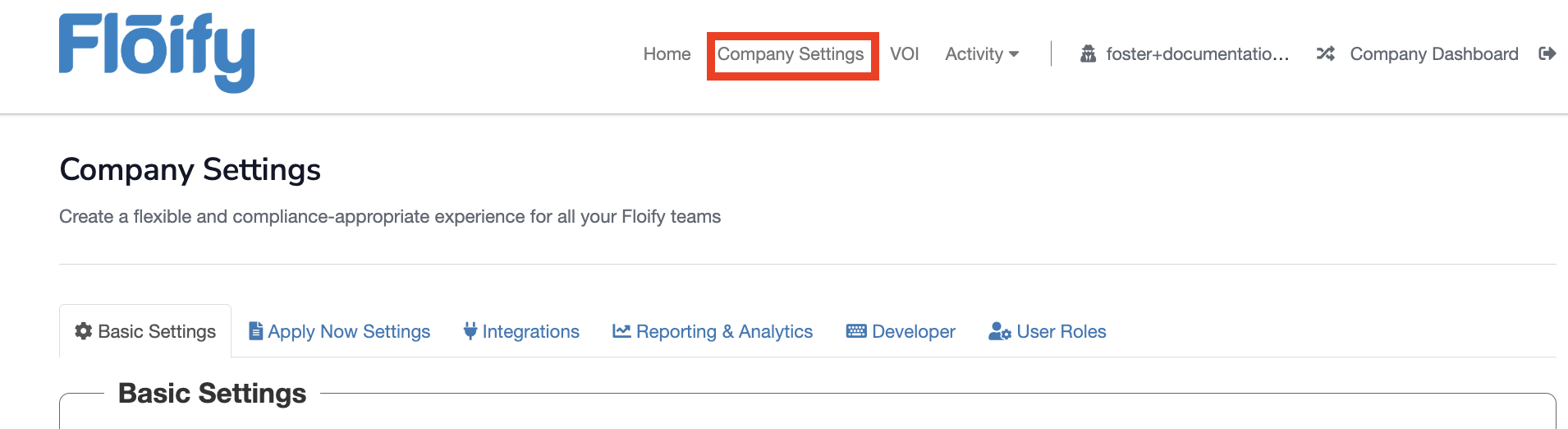The height and width of the screenshot is (429, 1568).
Task: Click the document icon beside Apply Now Settings
Action: tap(256, 331)
